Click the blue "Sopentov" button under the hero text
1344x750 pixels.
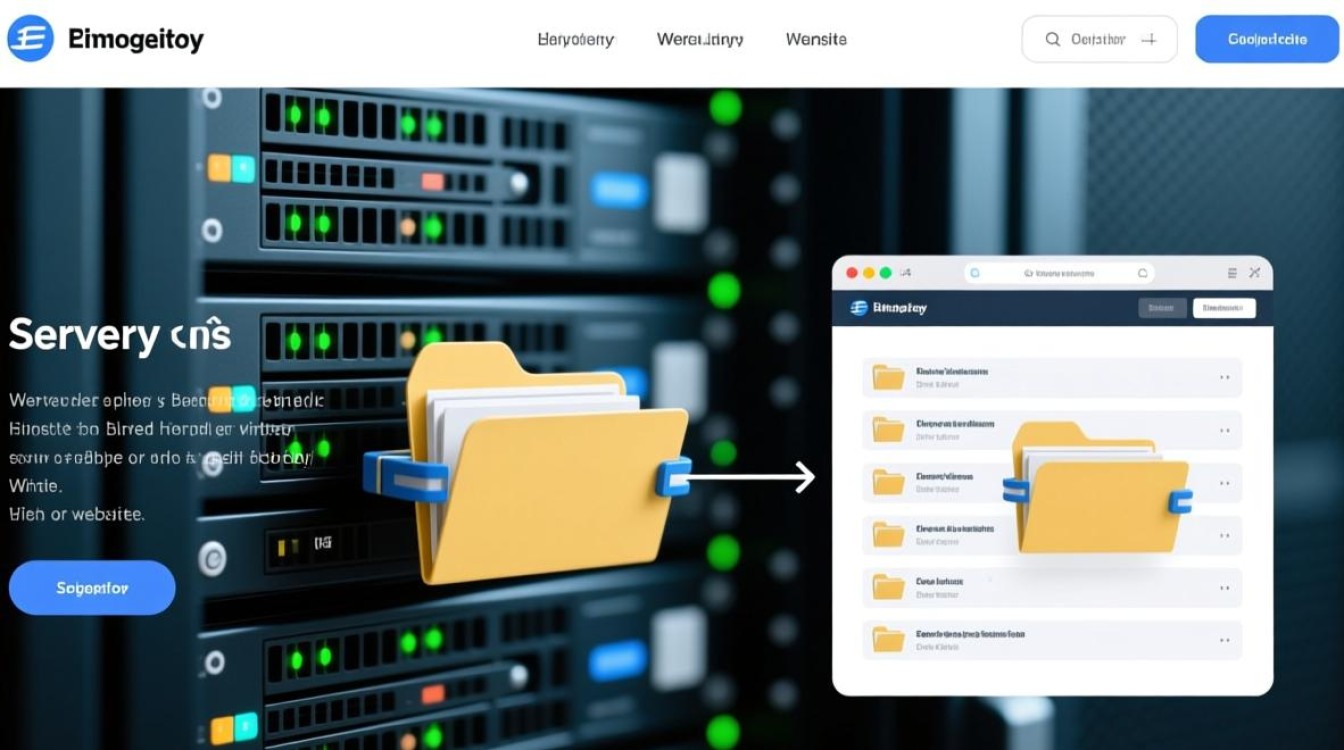click(92, 588)
